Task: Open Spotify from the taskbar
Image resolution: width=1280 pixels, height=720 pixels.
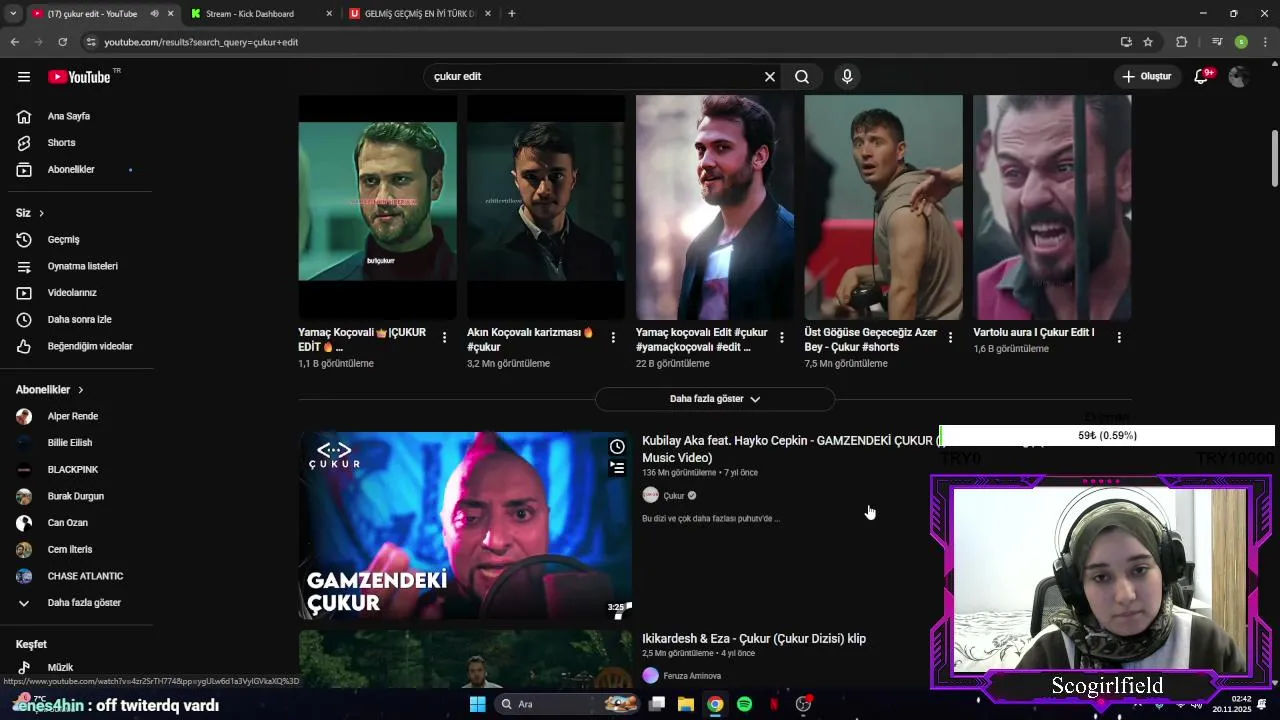Action: click(x=744, y=704)
